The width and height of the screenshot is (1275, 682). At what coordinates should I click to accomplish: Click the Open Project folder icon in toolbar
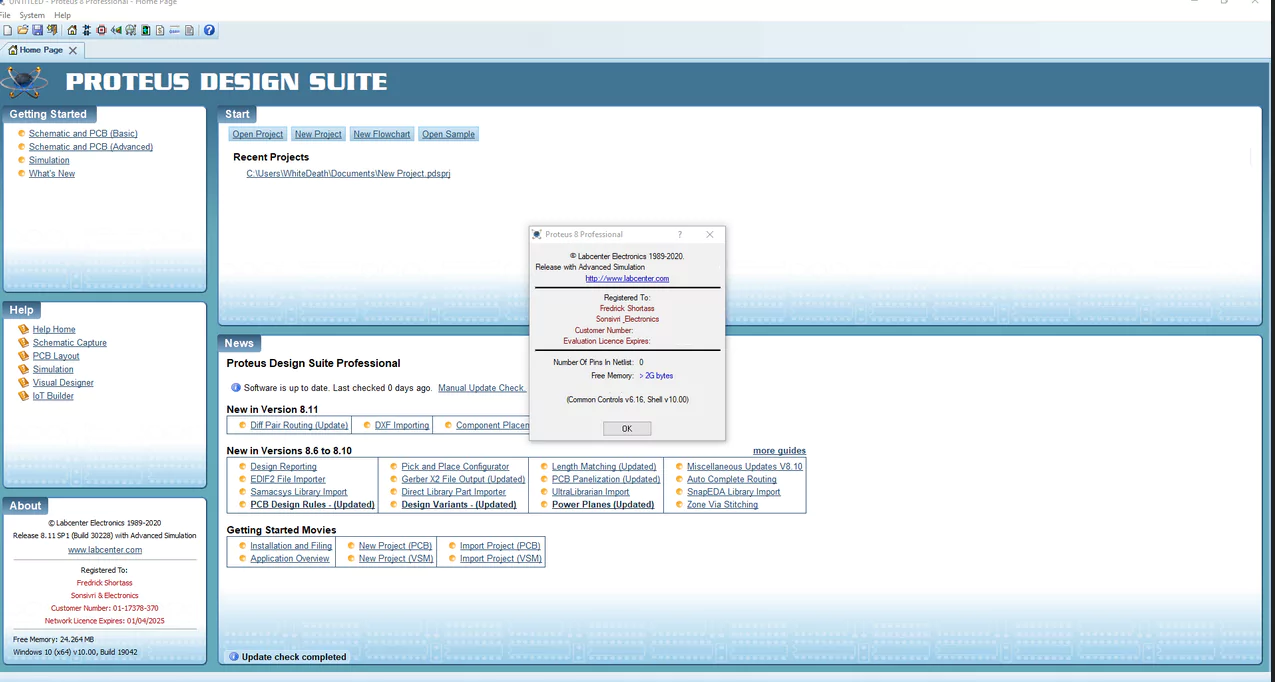[22, 30]
